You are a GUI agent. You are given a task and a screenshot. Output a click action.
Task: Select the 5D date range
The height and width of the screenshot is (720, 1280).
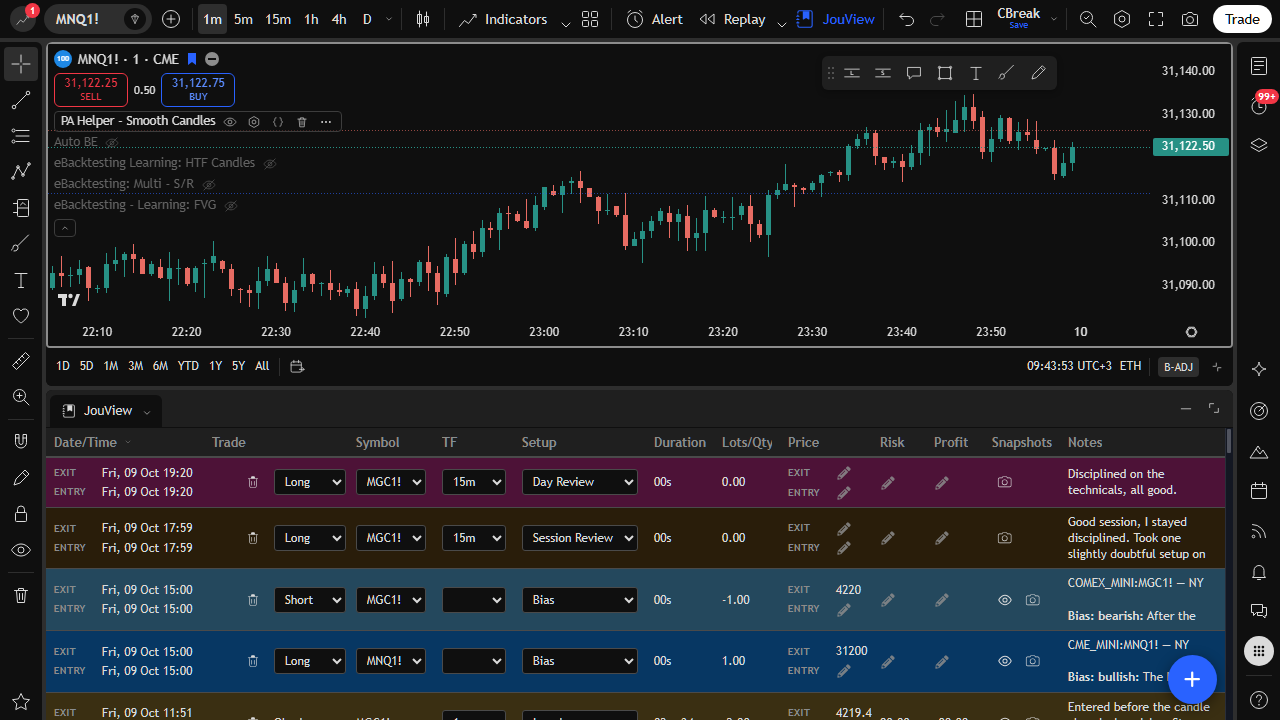pyautogui.click(x=87, y=366)
